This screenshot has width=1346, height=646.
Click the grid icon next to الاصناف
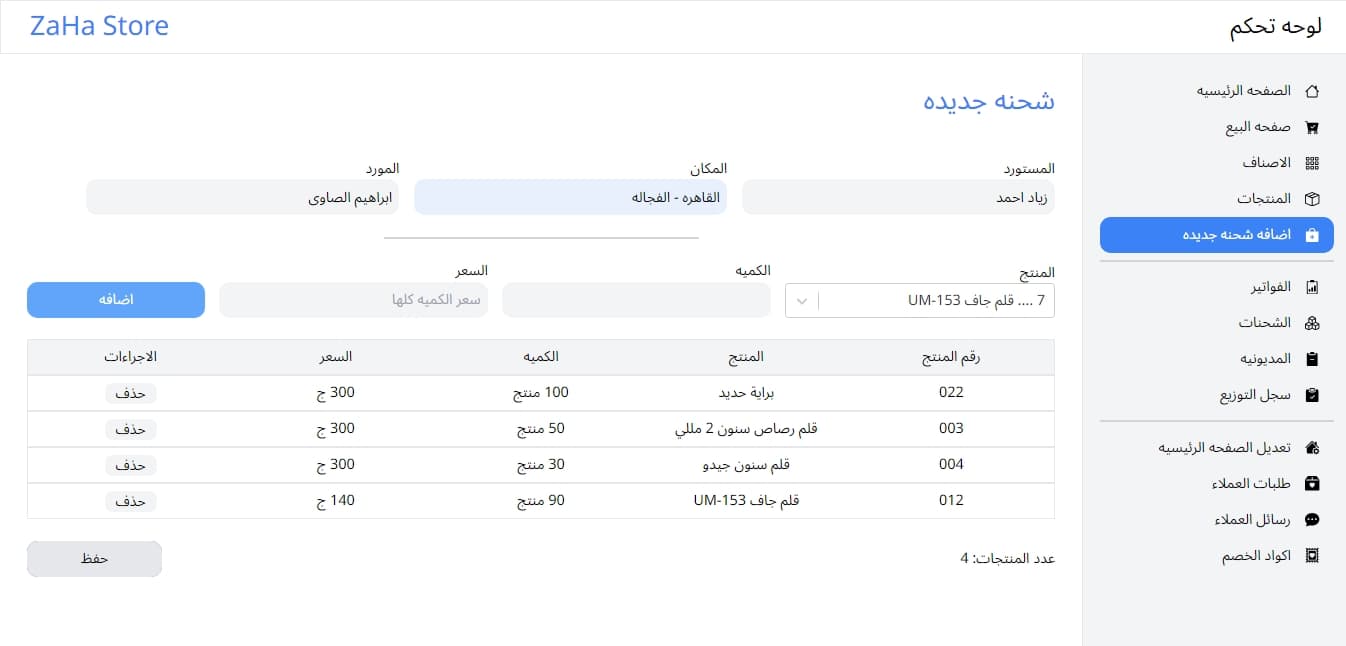1313,163
